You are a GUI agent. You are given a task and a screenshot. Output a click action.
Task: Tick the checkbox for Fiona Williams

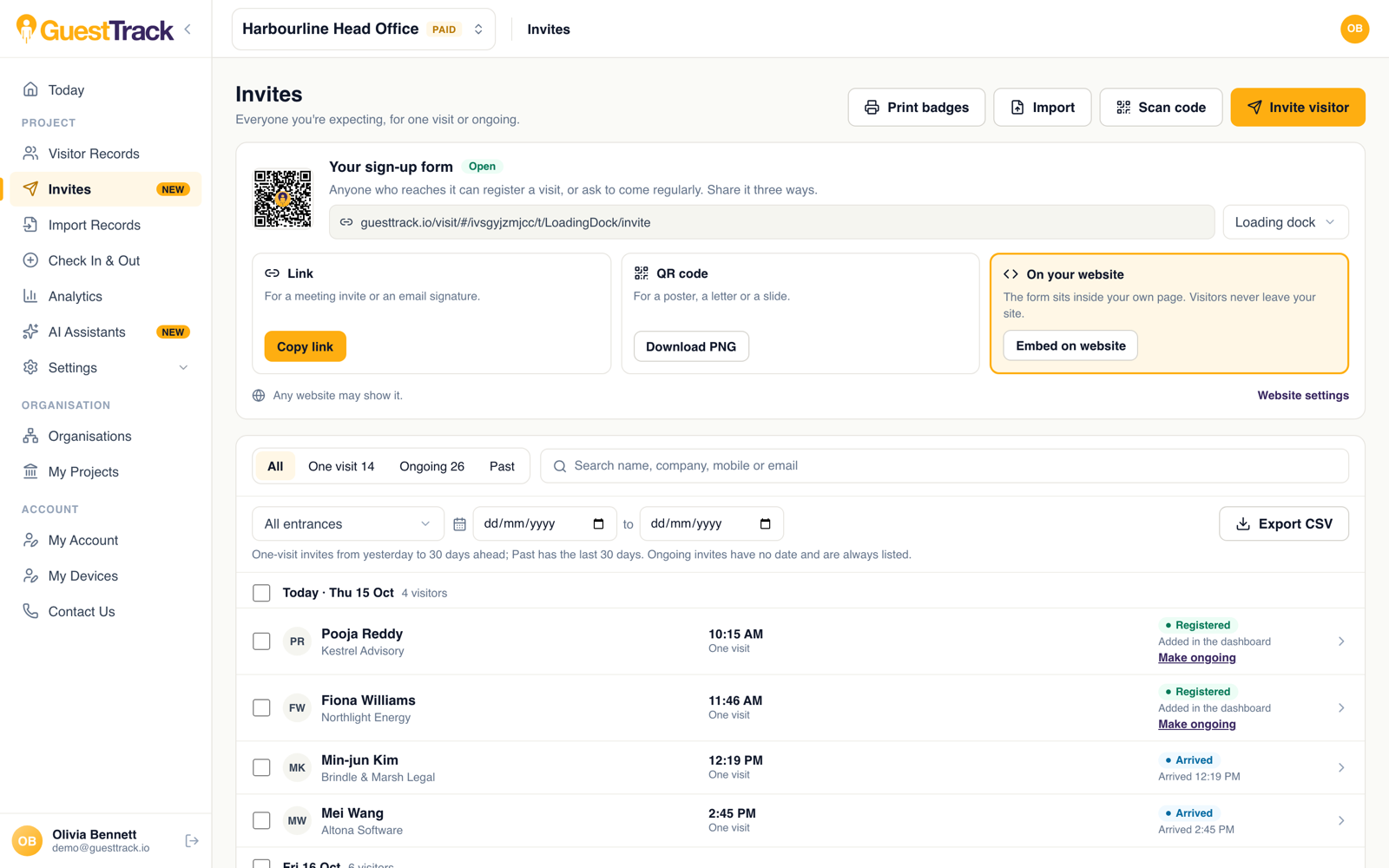click(261, 708)
